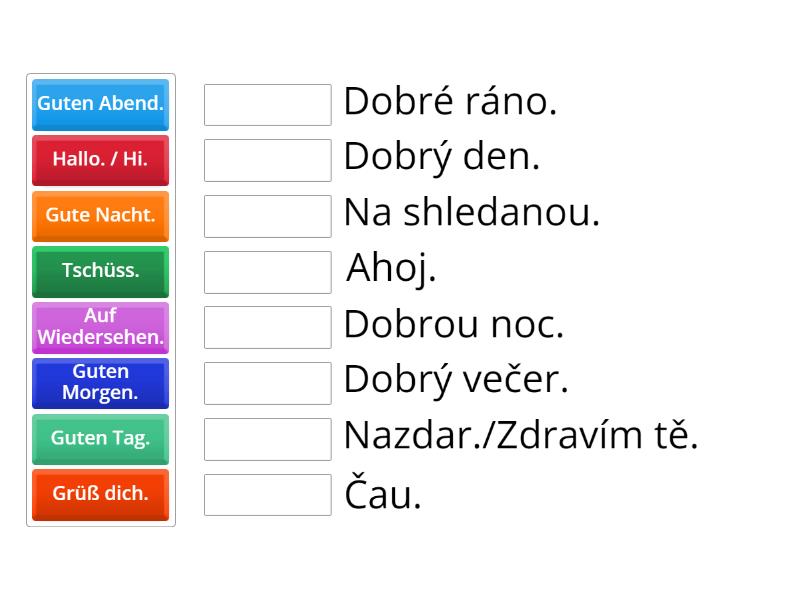Choose the empty slot beside Ahoj

[x=267, y=272]
